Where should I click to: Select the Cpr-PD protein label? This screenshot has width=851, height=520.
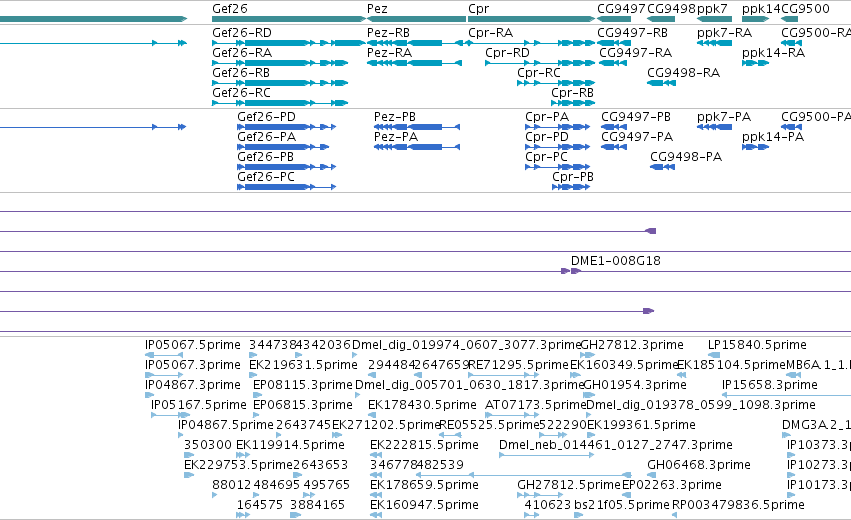pyautogui.click(x=547, y=137)
